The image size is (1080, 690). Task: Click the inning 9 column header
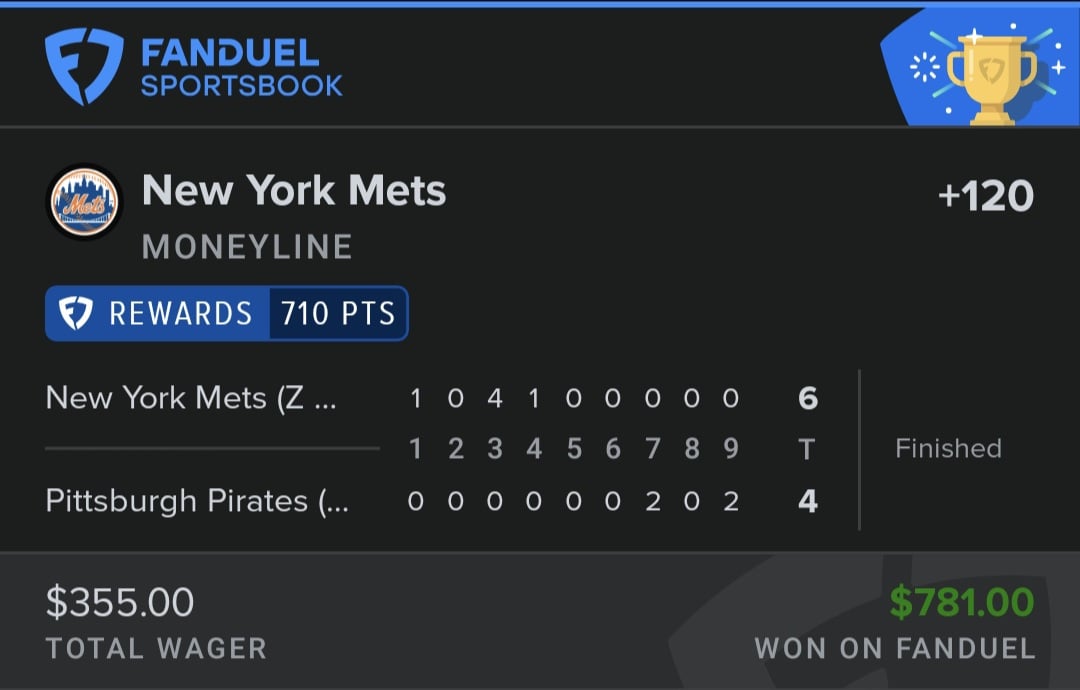731,448
